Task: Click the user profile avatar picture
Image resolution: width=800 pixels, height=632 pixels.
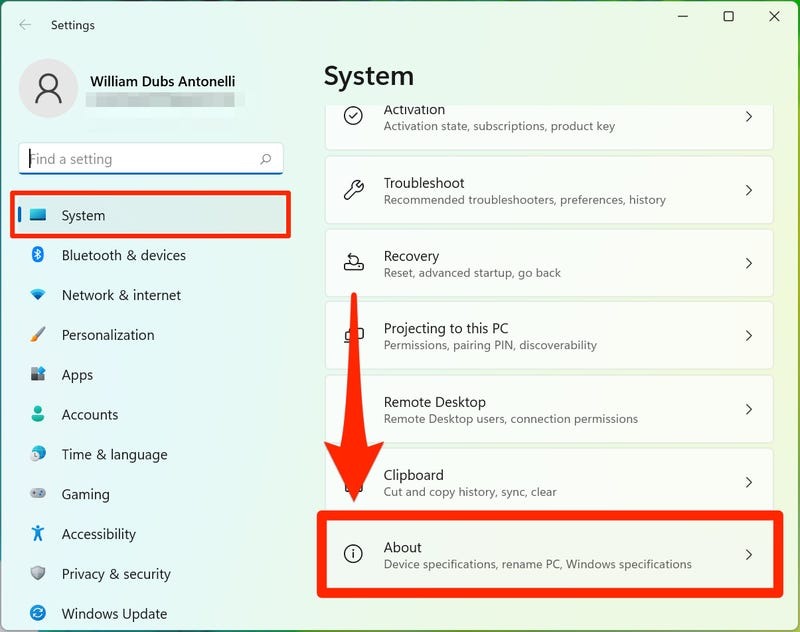Action: click(48, 88)
